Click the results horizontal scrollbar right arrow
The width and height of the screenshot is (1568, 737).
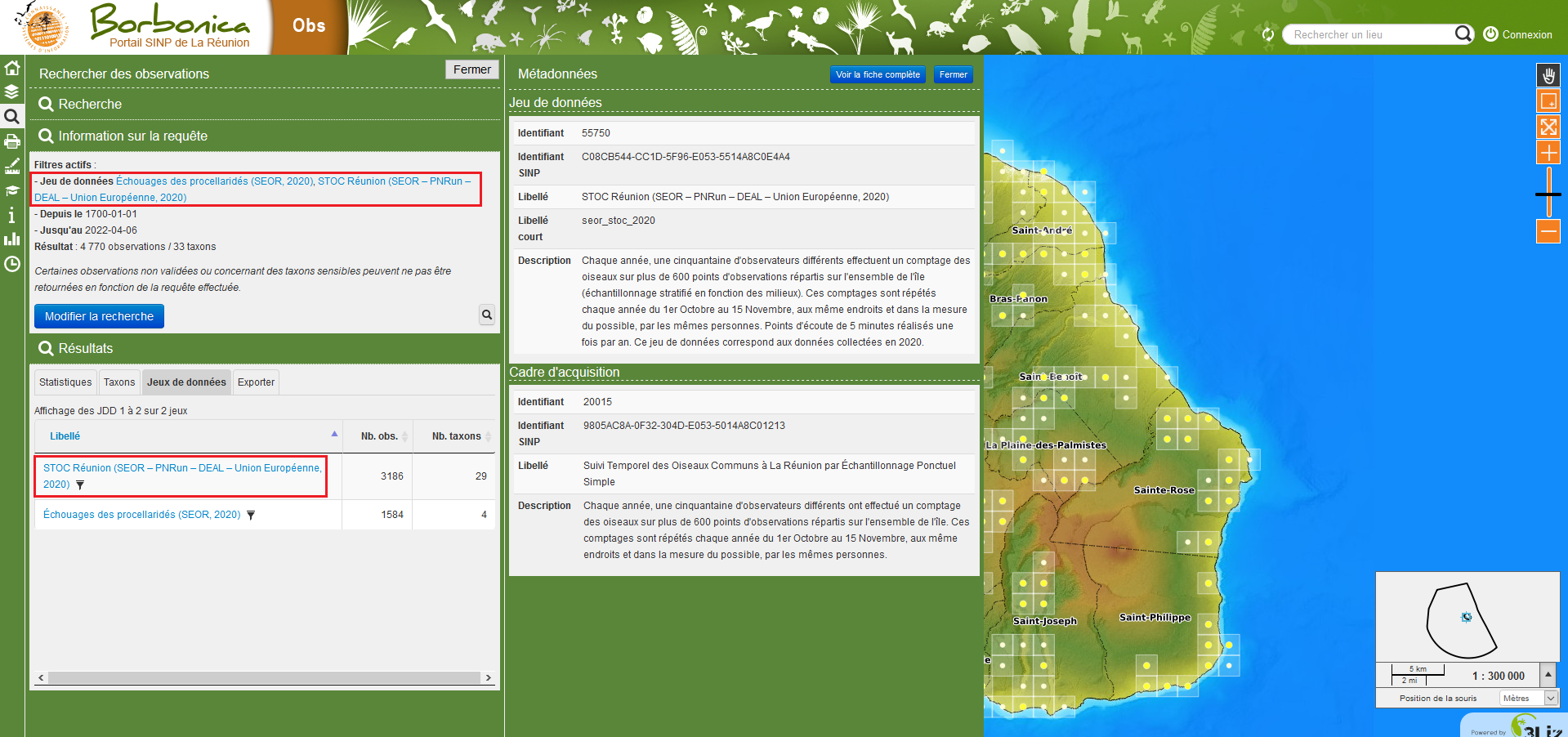point(489,677)
